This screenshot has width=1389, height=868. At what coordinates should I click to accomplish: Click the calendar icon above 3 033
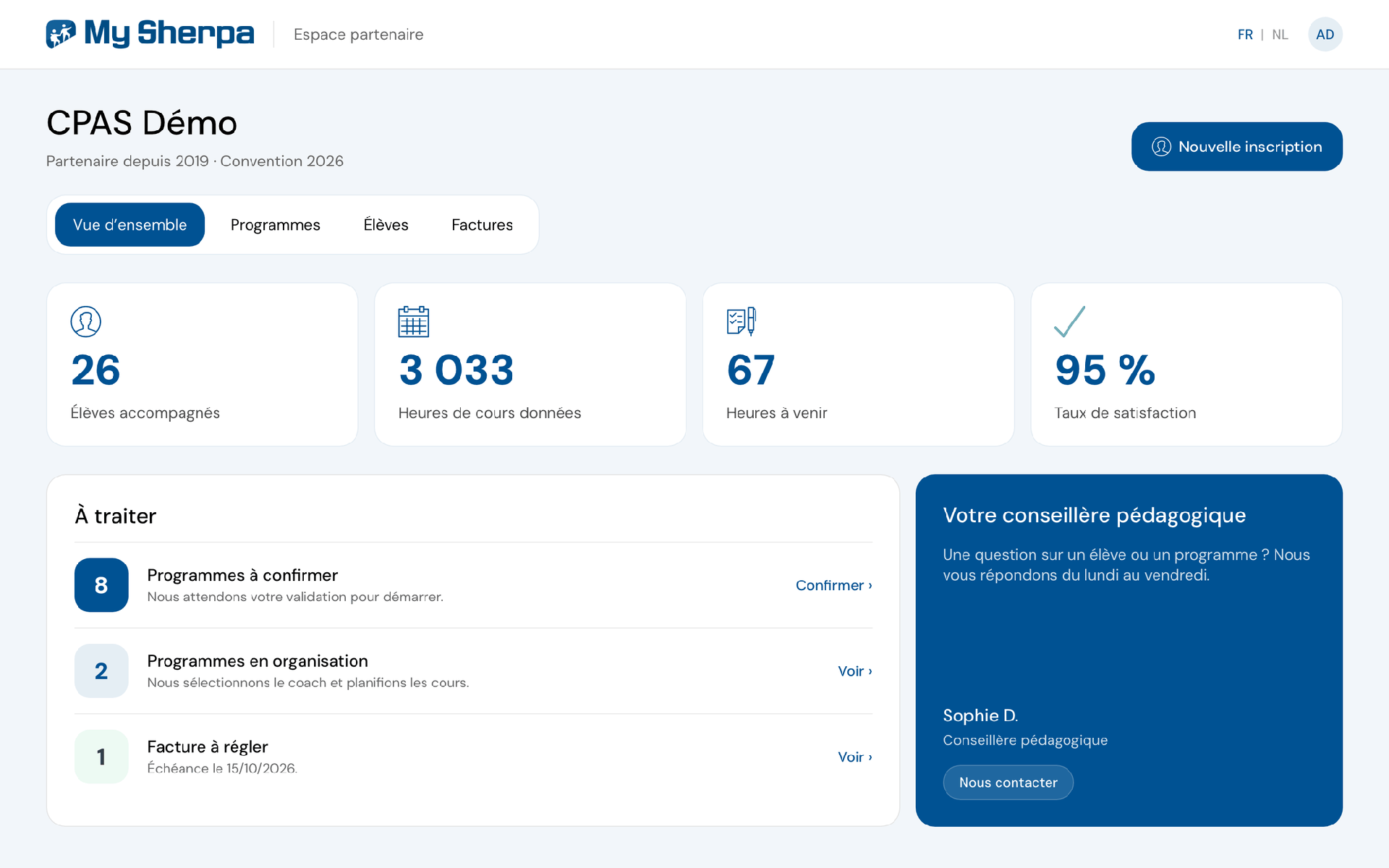413,322
